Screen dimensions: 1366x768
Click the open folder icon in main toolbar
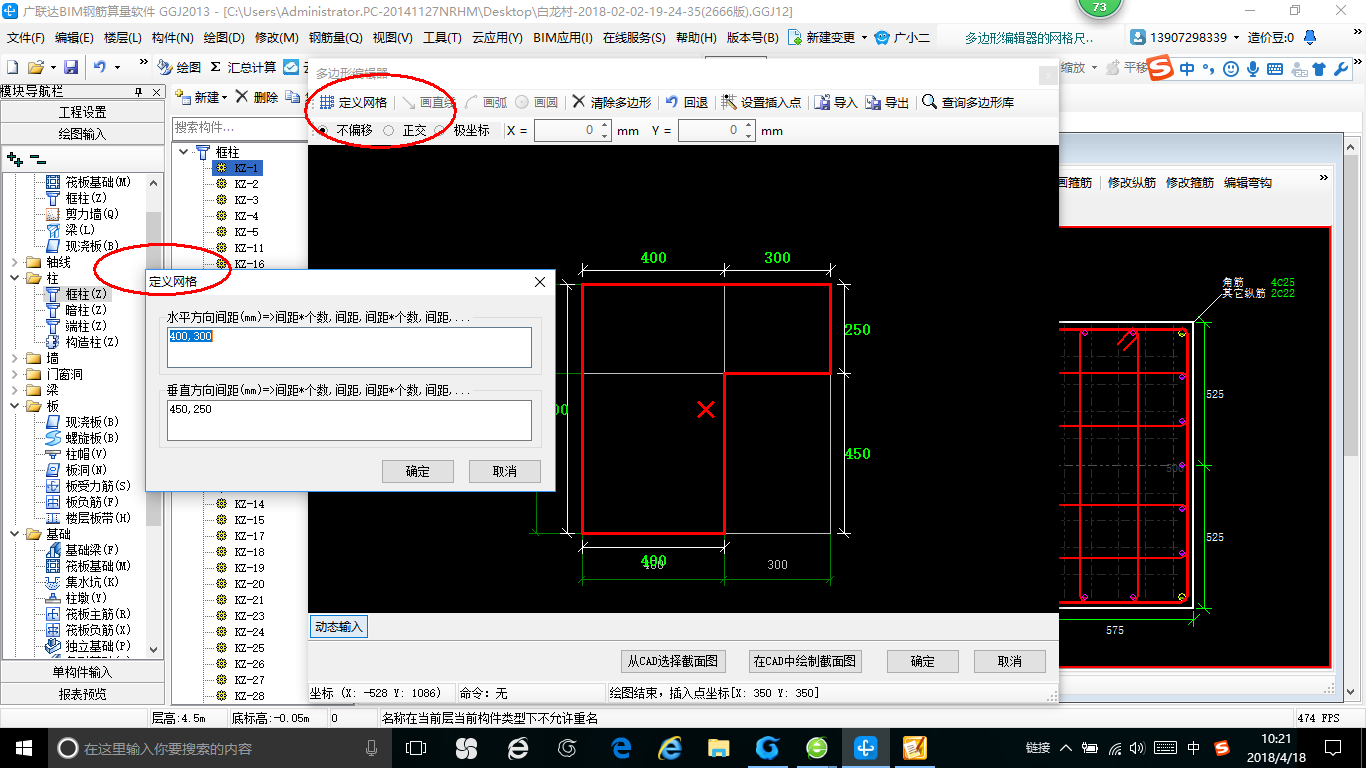35,67
